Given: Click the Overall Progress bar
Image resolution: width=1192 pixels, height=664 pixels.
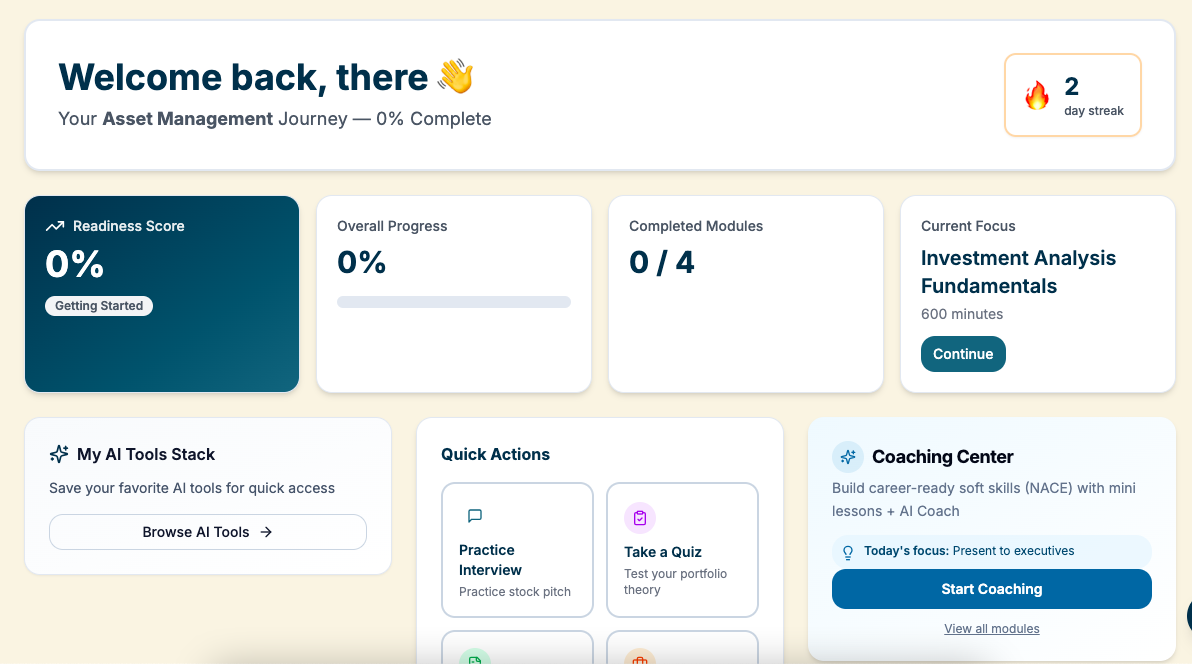Looking at the screenshot, I should pyautogui.click(x=454, y=302).
